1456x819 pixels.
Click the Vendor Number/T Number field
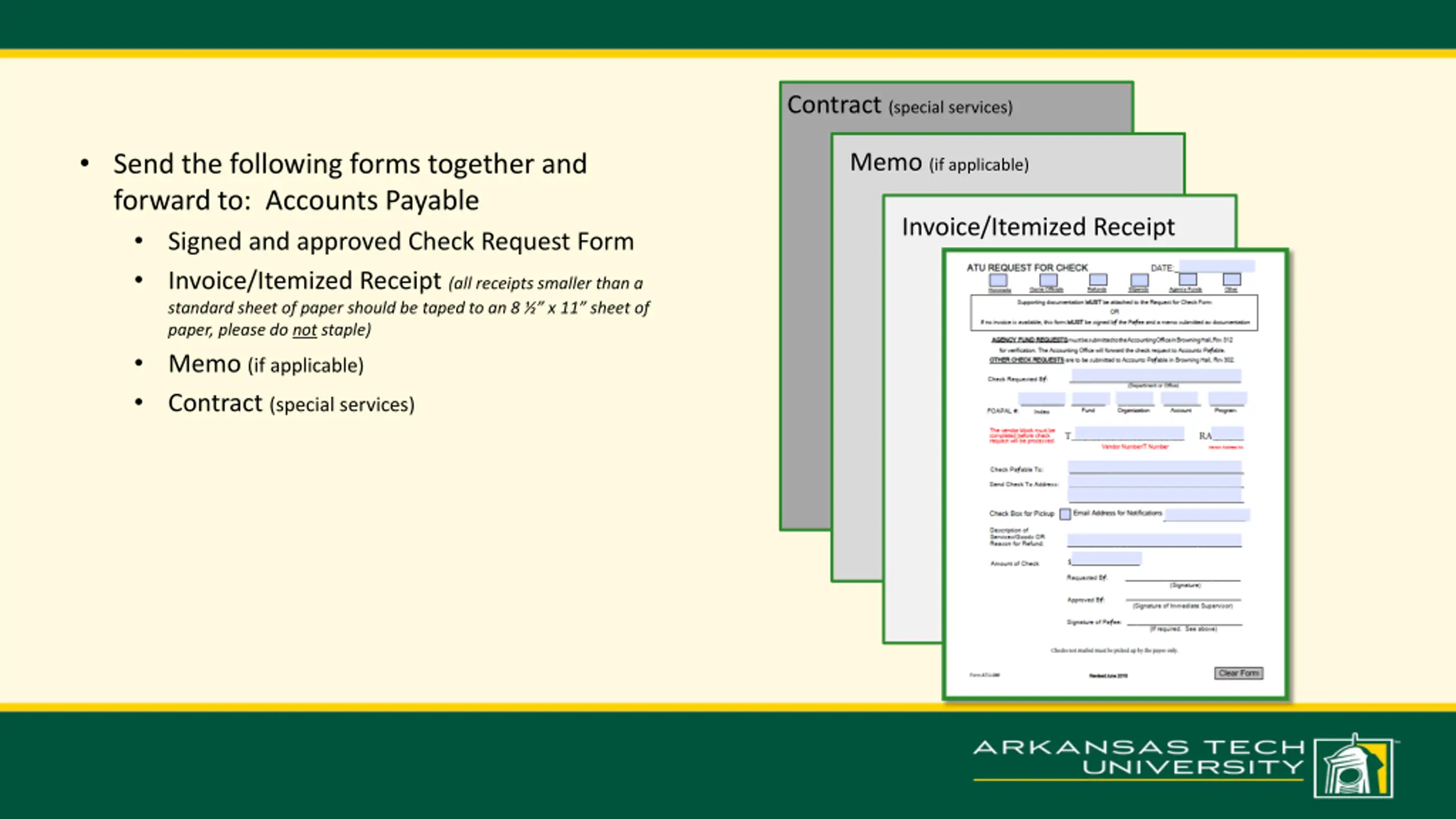1130,433
